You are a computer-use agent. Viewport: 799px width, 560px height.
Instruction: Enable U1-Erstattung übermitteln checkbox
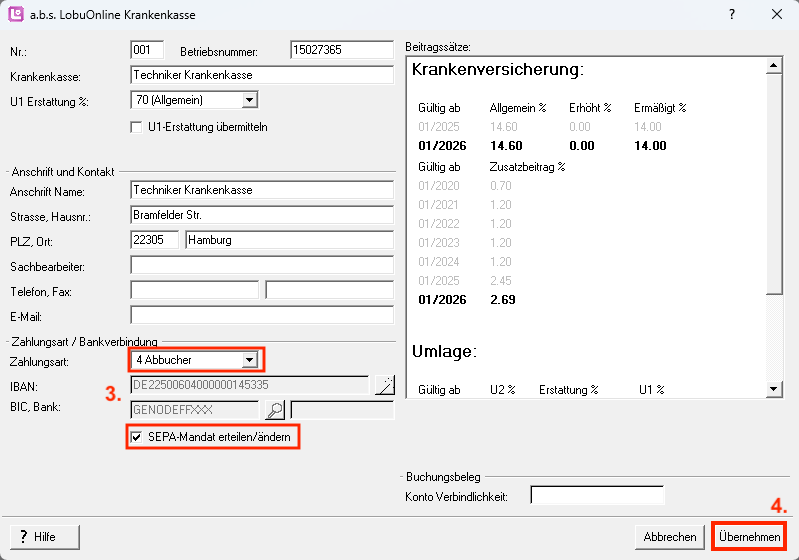click(x=138, y=127)
